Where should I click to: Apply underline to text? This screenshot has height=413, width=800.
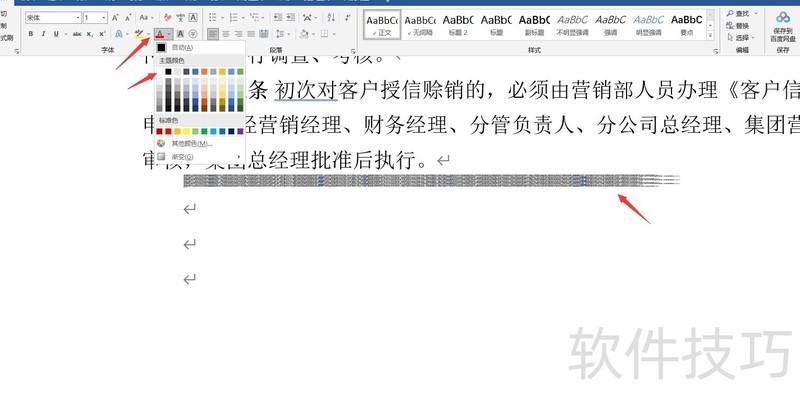point(56,34)
